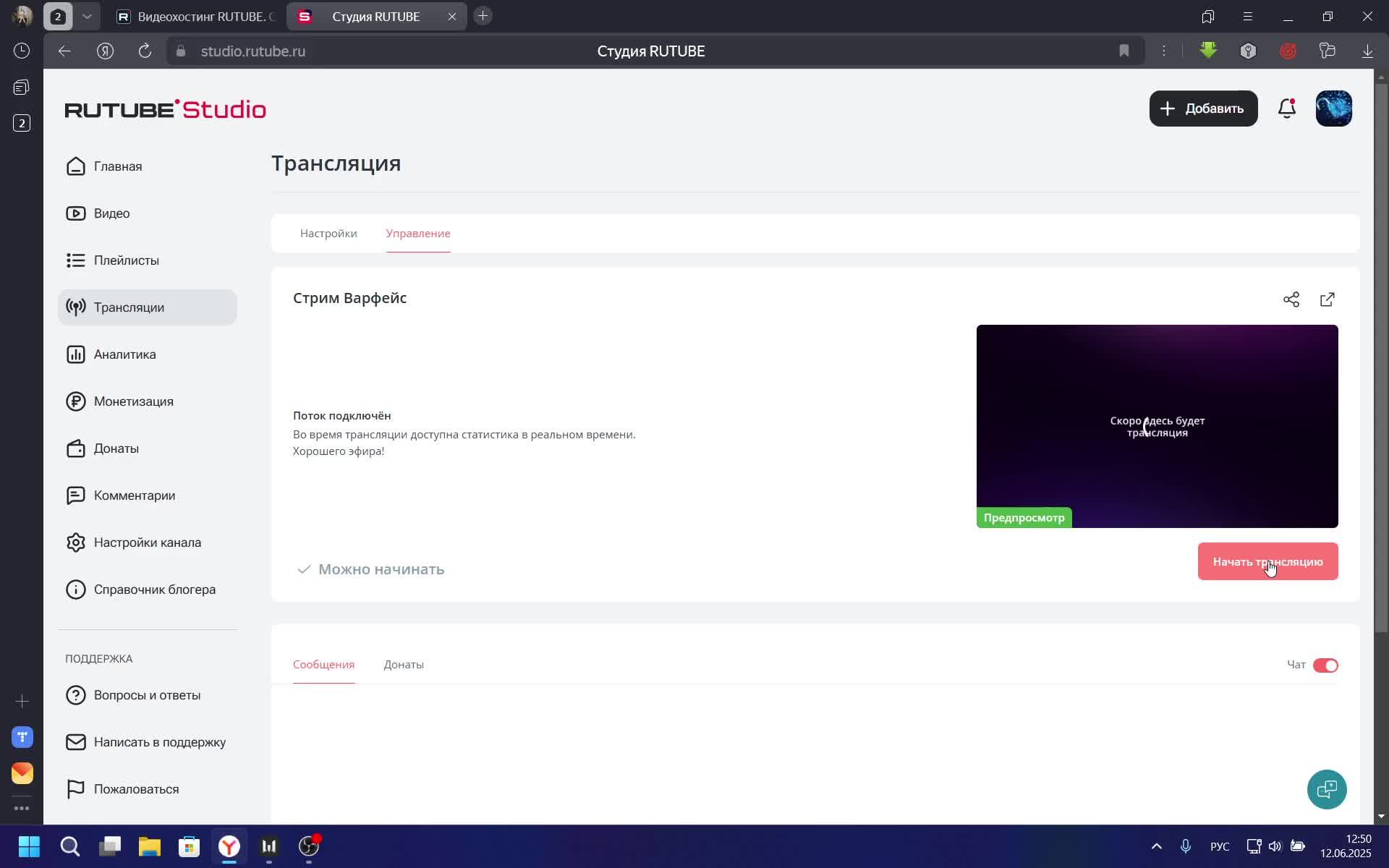Open the floating chat bubble icon
Screen dimensions: 1389x868
coord(1327,788)
